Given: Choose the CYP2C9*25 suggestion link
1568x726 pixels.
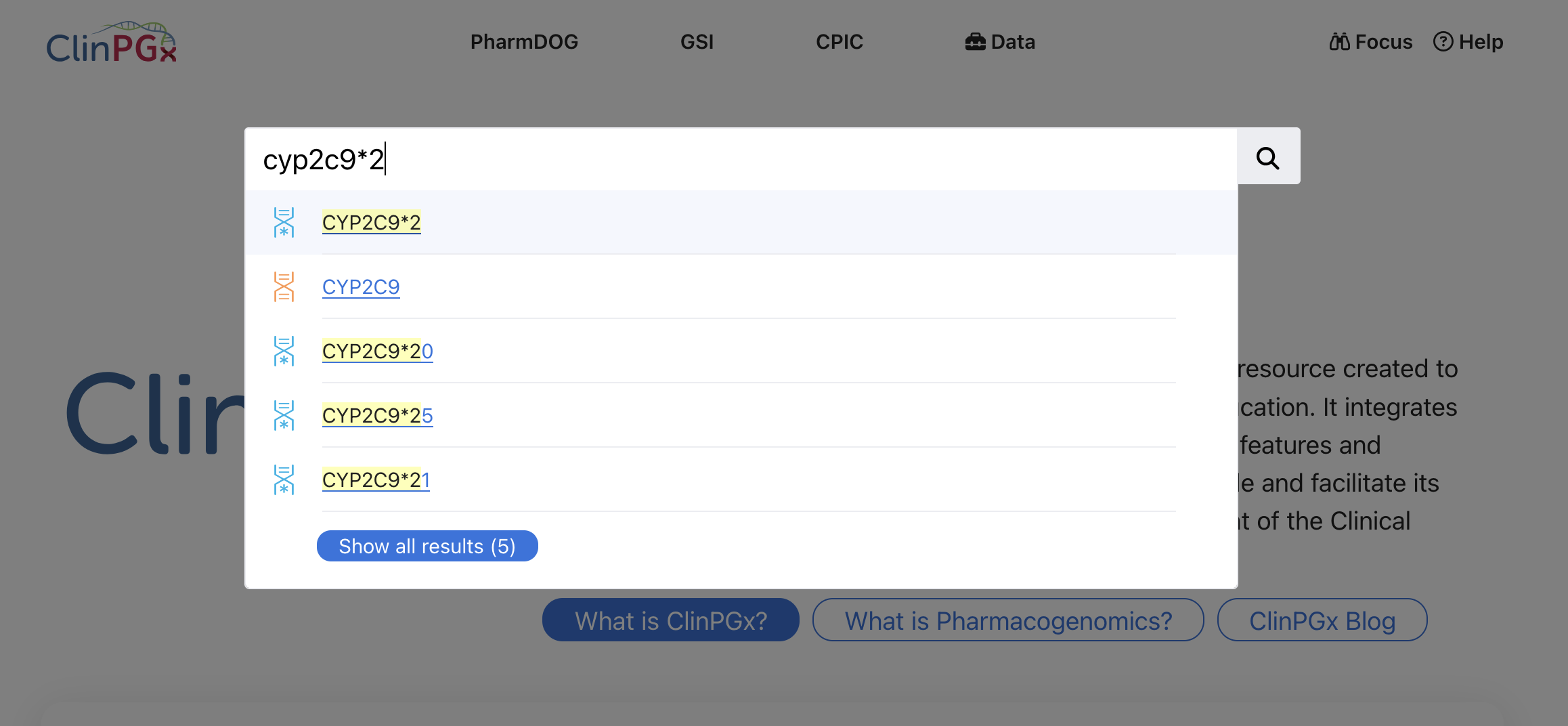Looking at the screenshot, I should click(377, 415).
